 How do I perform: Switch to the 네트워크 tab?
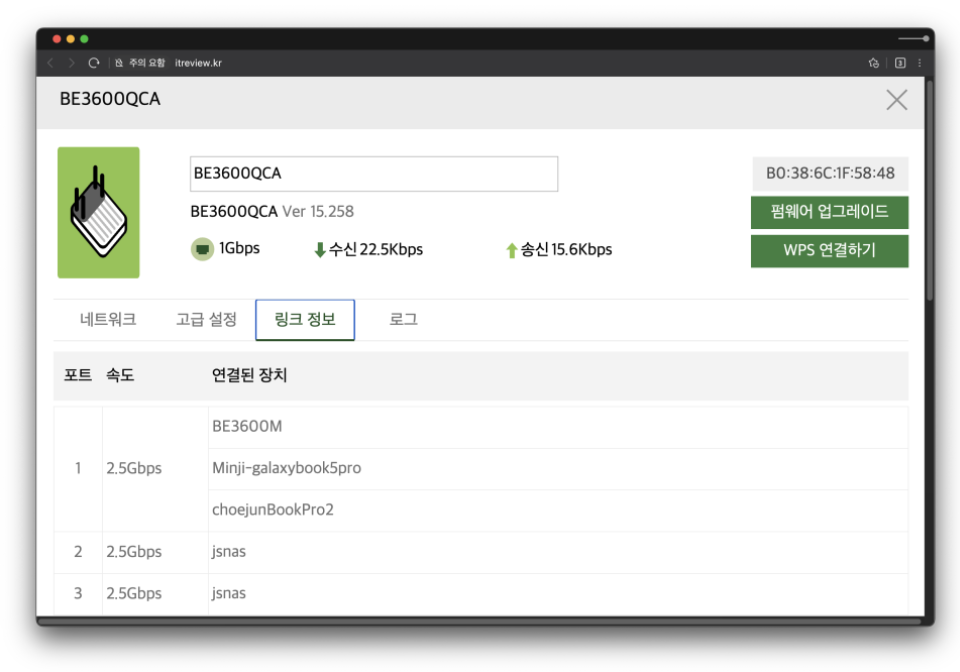(x=108, y=320)
